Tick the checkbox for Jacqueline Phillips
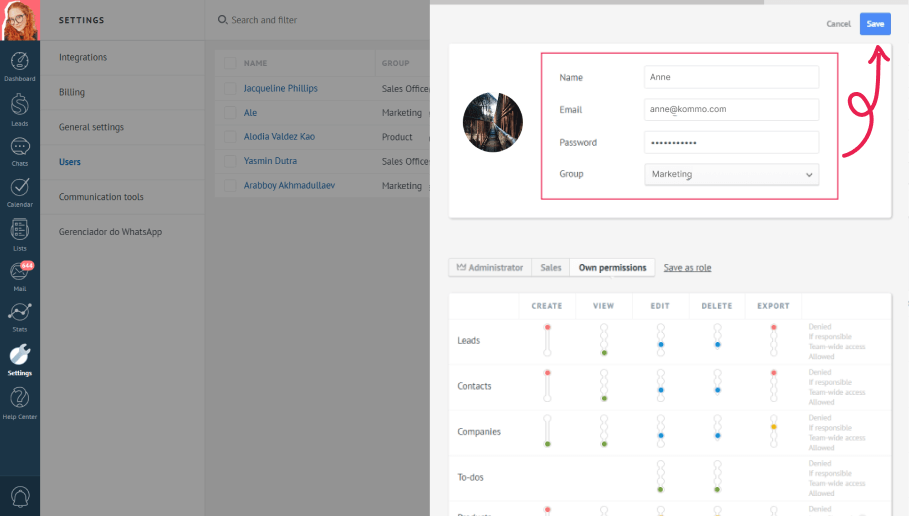Screen dimensions: 909x516 (x=230, y=88)
